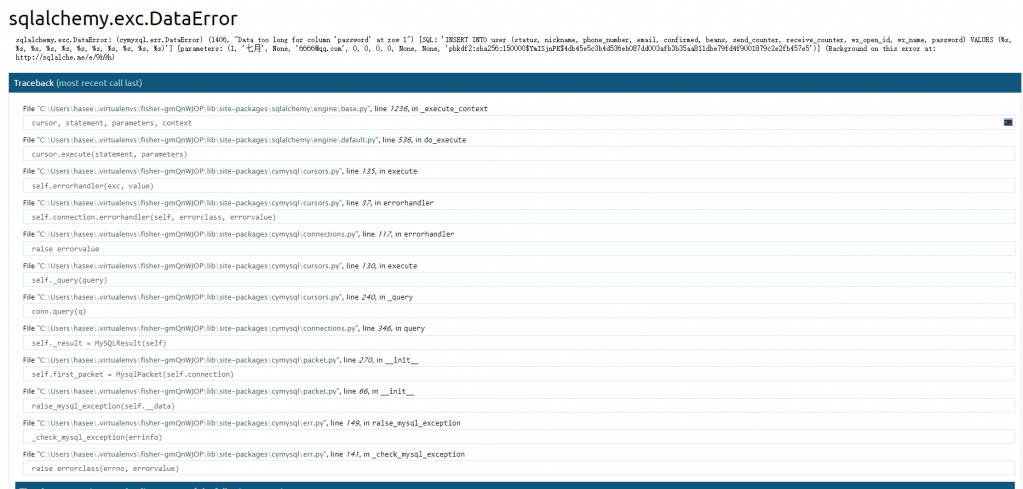Open the interactive console icon on first frame
The height and width of the screenshot is (489, 1023).
click(x=1008, y=122)
